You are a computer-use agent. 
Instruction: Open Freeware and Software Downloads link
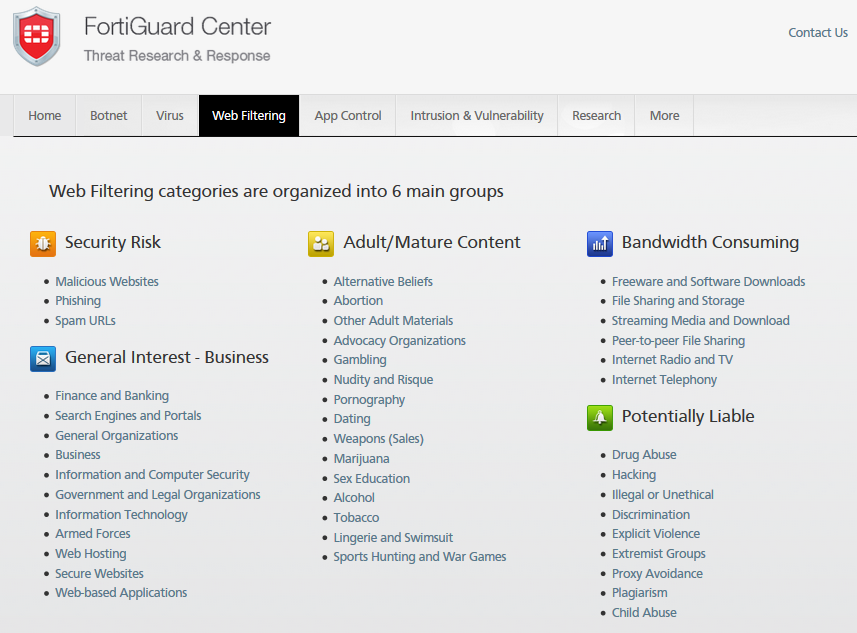coord(708,282)
